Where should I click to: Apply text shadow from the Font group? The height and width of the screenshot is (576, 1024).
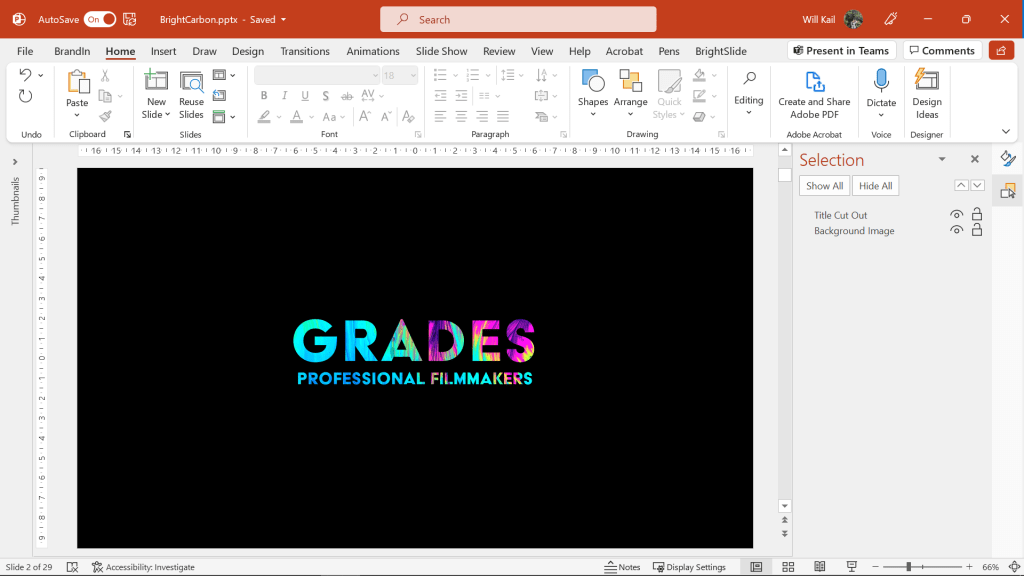tap(326, 95)
